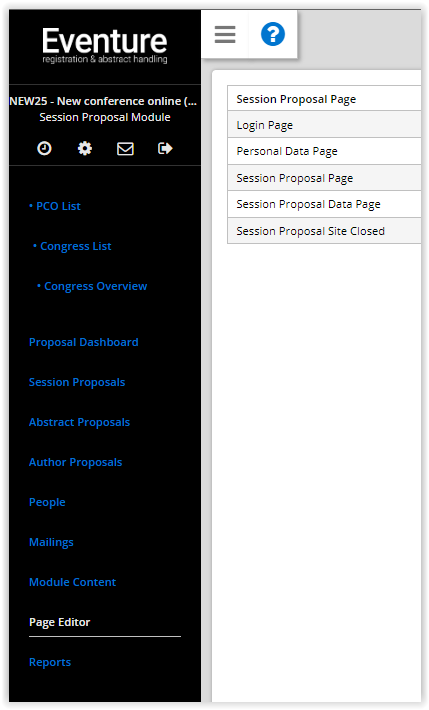Choose Session Proposal Site Closed row

(x=324, y=231)
